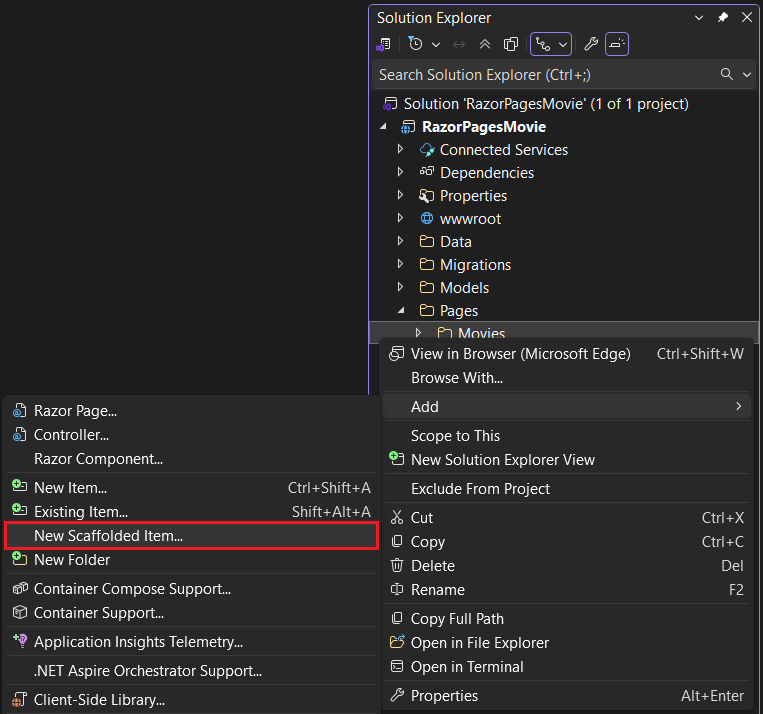Select Razor Page... in Add submenu

coord(191,411)
